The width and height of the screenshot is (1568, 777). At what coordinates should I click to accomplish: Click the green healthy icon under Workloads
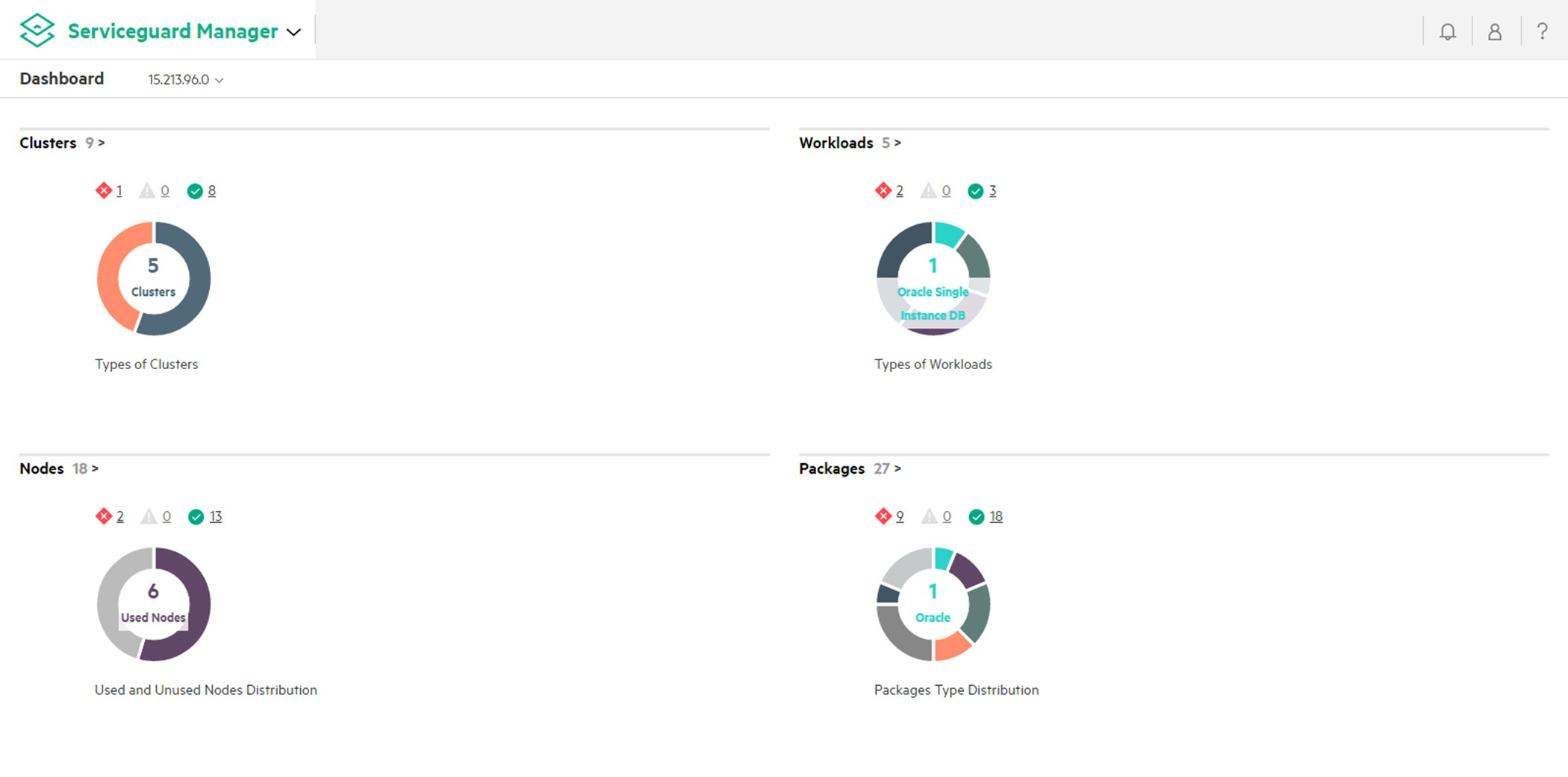click(975, 191)
